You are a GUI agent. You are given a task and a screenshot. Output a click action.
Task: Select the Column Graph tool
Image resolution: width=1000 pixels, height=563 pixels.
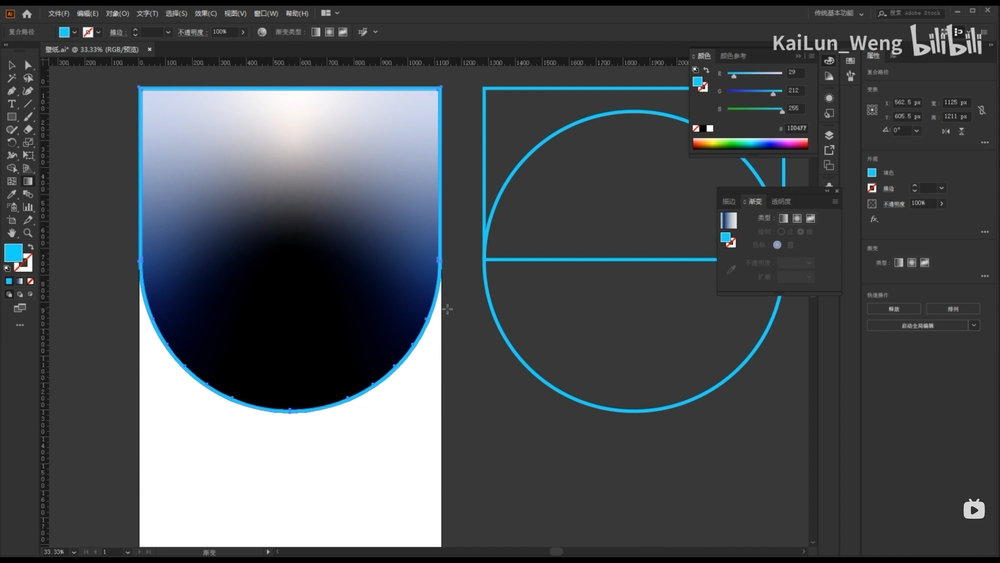tap(28, 207)
